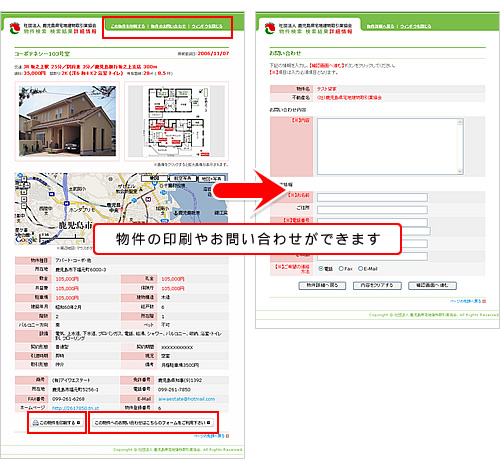Image resolution: width=500 pixels, height=470 pixels.
Task: Click the 確認画面へ進む button
Action: tap(432, 286)
